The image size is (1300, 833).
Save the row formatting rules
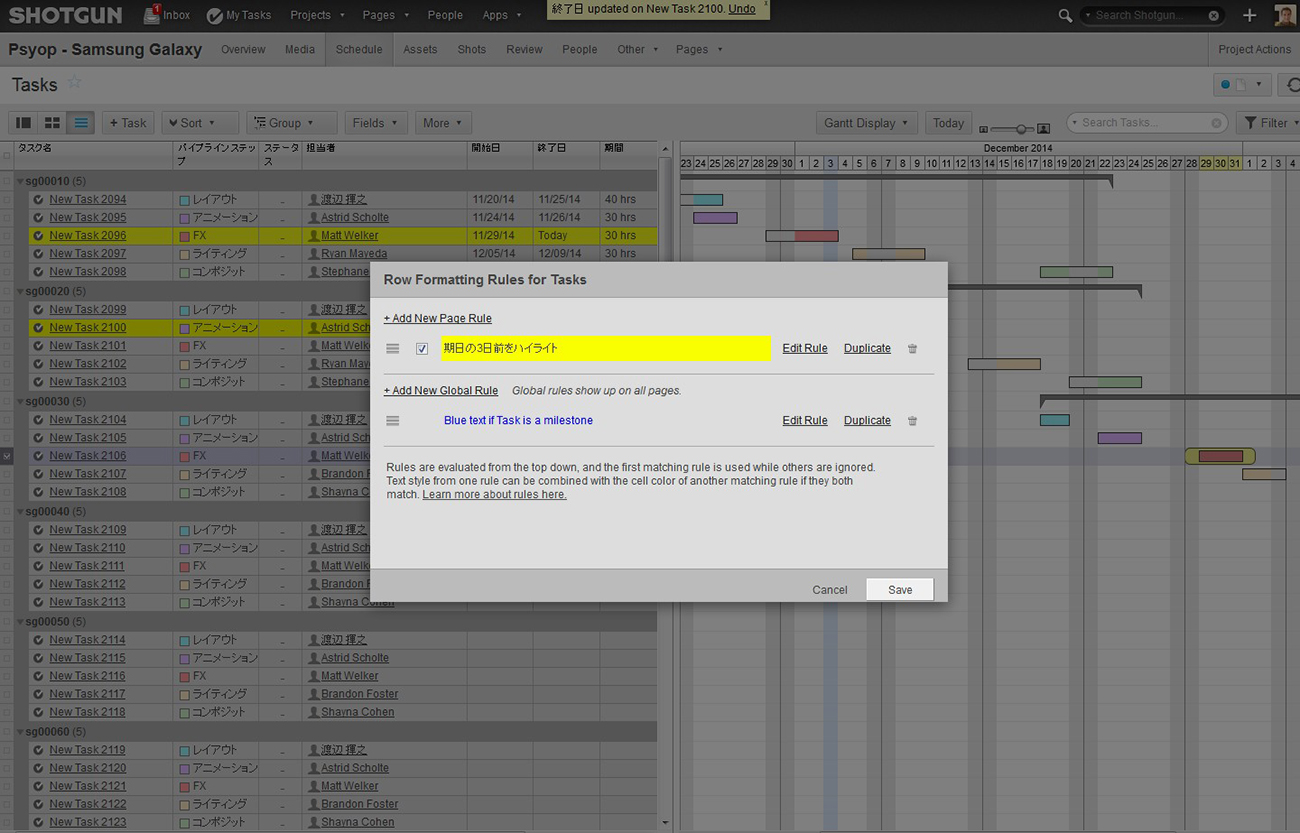point(899,590)
